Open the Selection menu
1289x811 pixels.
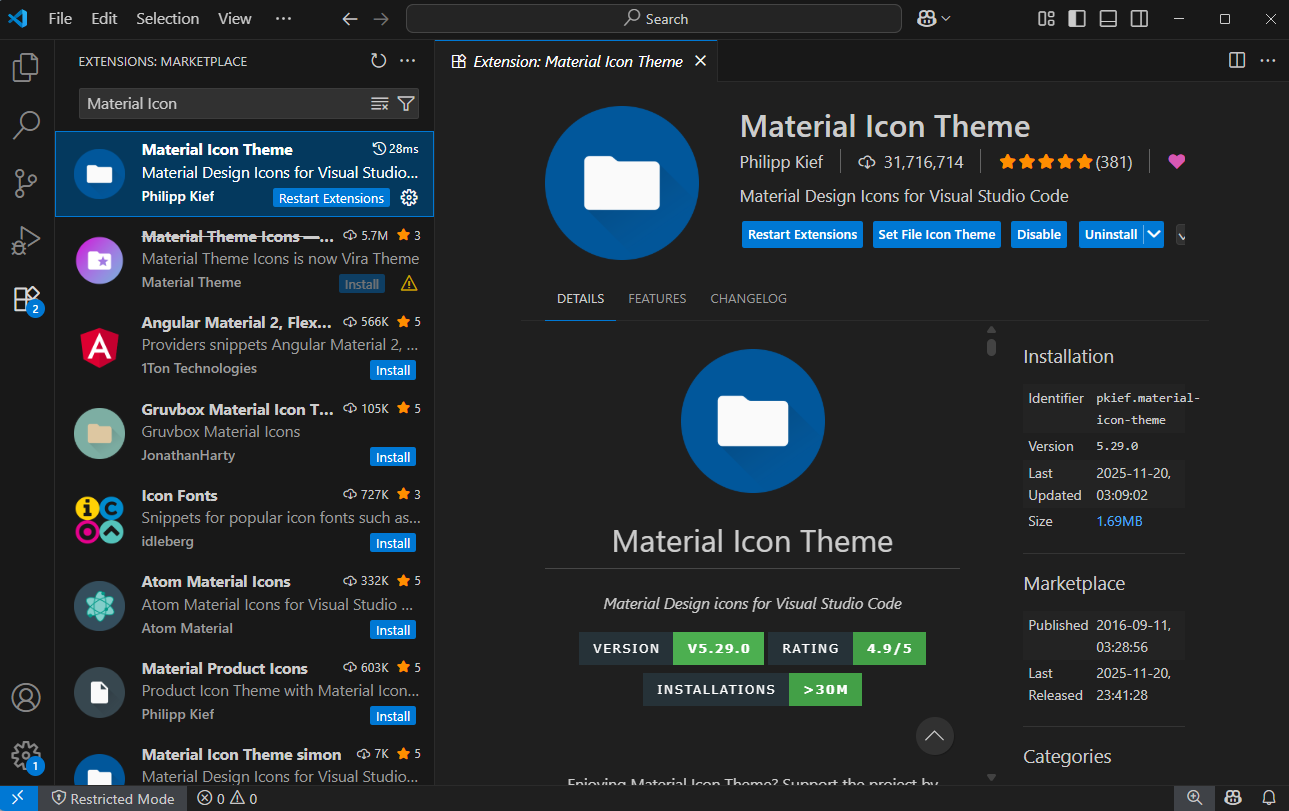[167, 19]
